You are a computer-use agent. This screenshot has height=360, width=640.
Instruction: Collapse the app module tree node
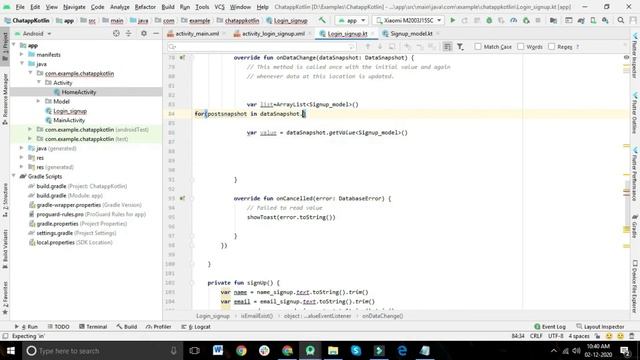tap(14, 45)
